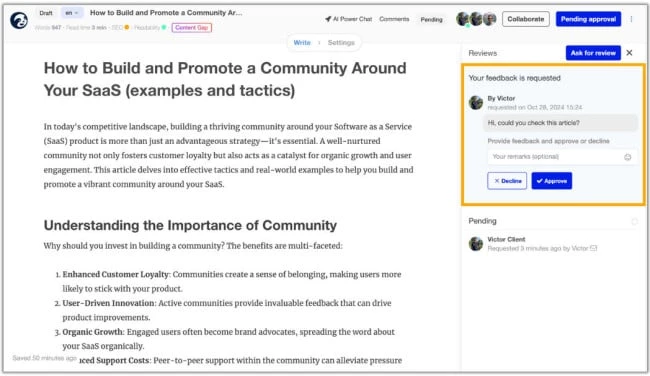Open the 'en' language dropdown
Screen dimensions: 650x376
tap(72, 13)
